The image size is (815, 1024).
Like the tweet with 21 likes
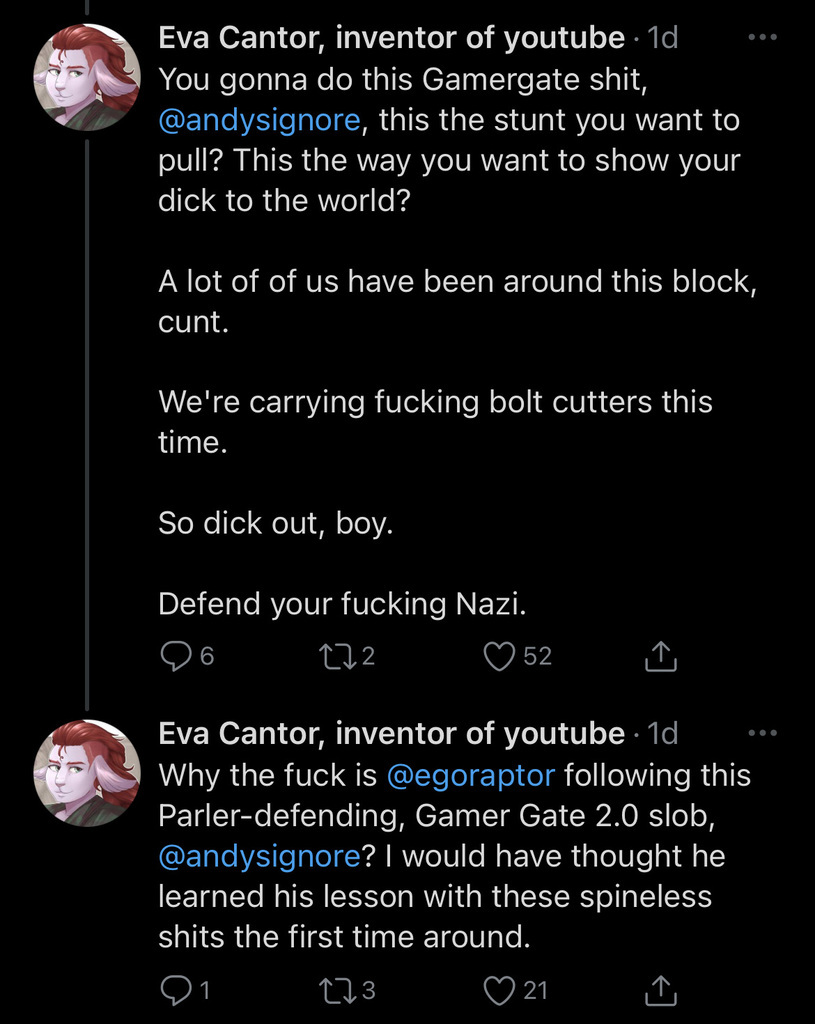point(497,990)
